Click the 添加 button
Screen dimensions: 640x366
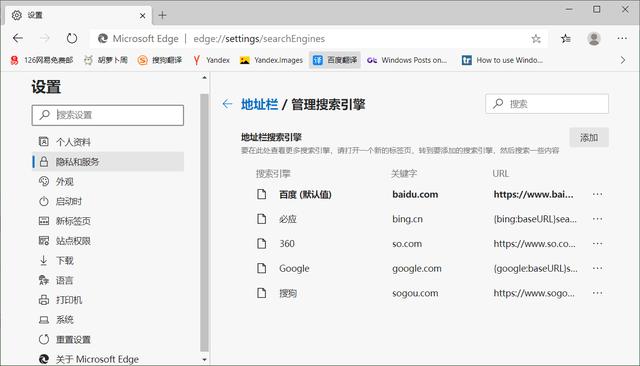click(x=589, y=138)
